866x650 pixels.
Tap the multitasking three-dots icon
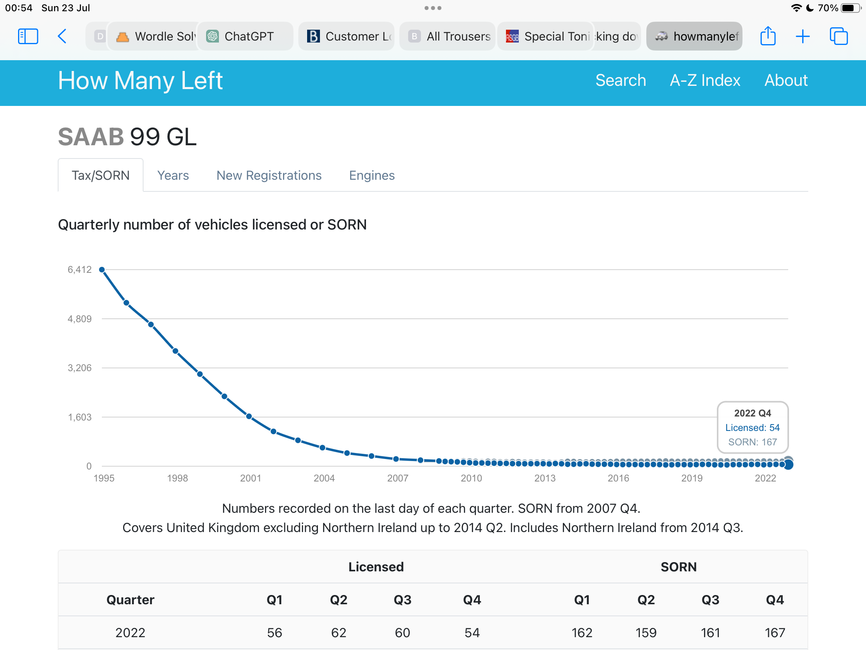[x=433, y=8]
